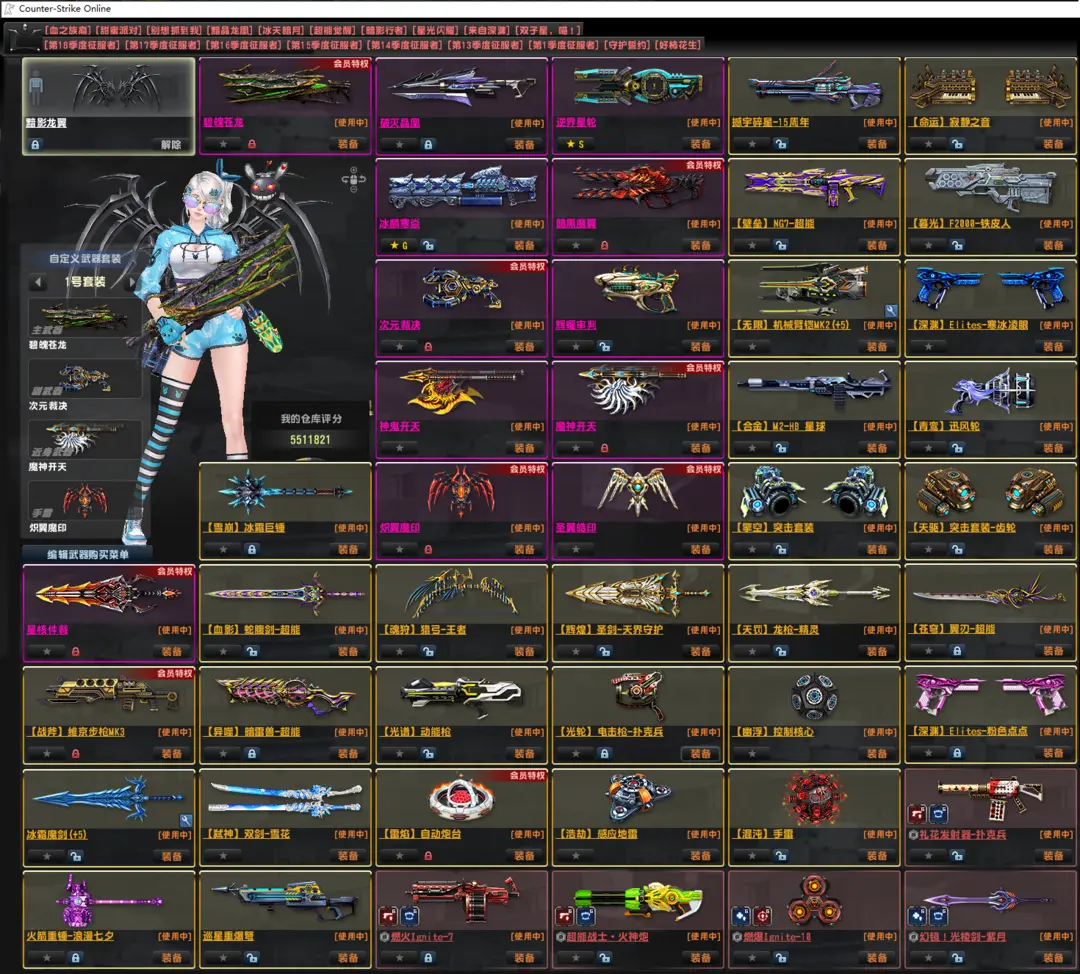The height and width of the screenshot is (974, 1080).
Task: Switch to next custom weapon set arrow
Action: coord(132,282)
